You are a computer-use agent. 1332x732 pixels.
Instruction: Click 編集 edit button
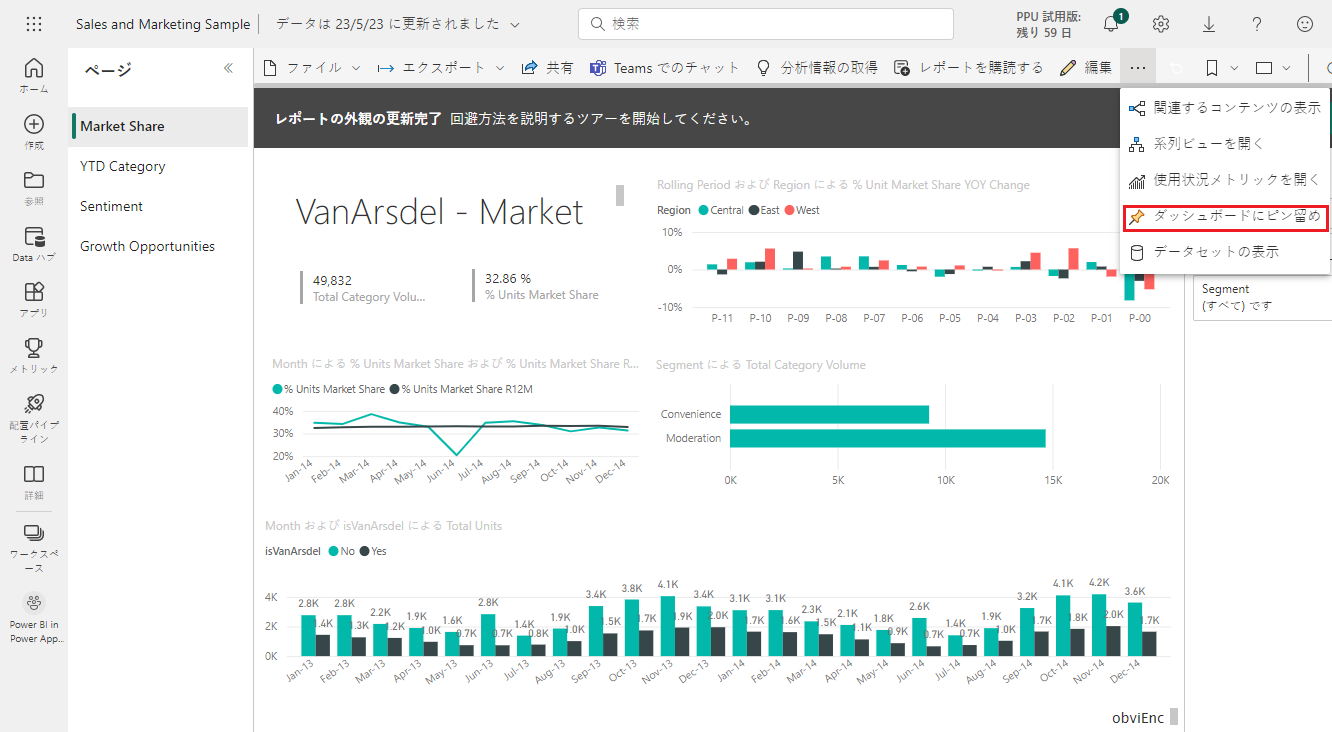[1085, 68]
